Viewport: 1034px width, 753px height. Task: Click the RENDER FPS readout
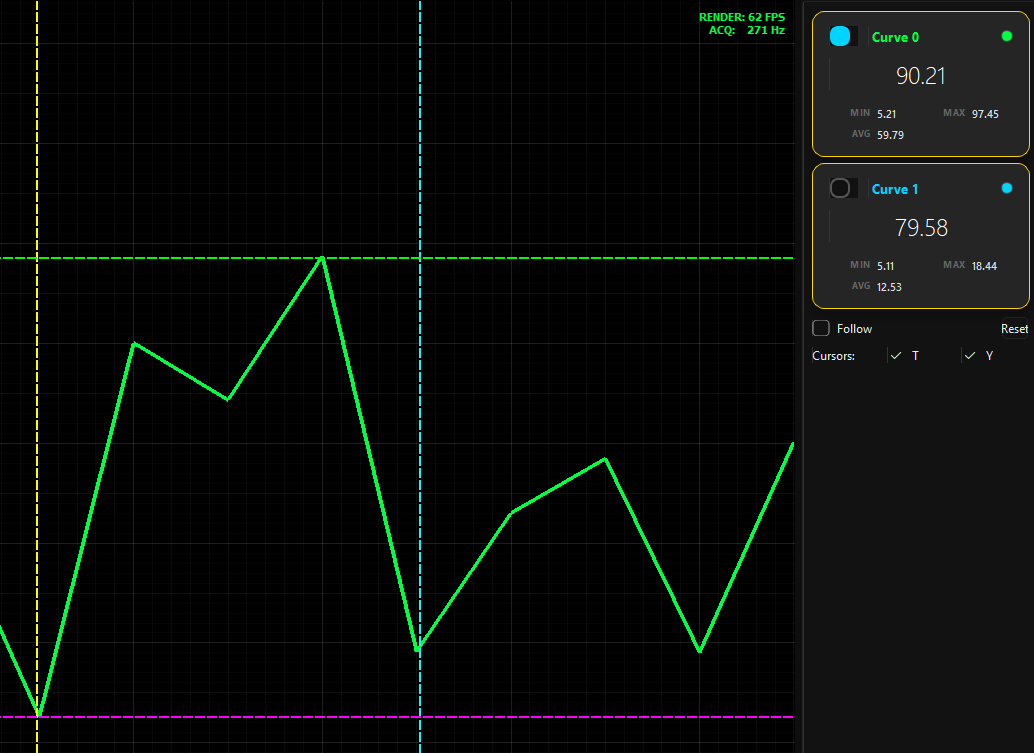pyautogui.click(x=741, y=17)
